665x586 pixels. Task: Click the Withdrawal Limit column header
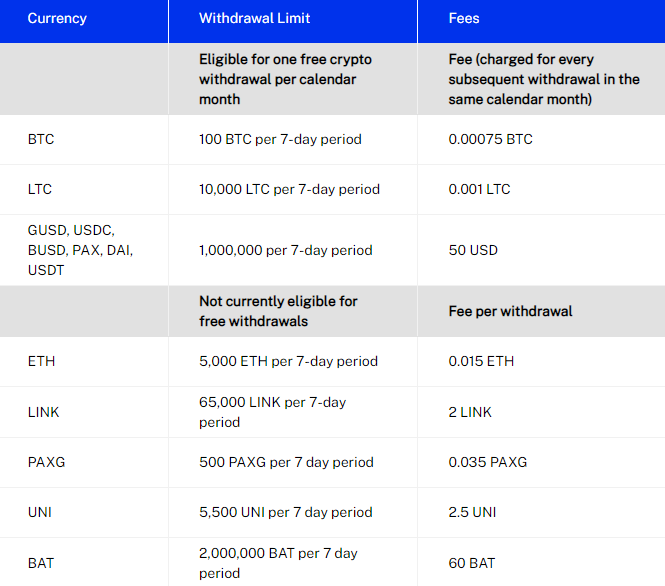254,18
